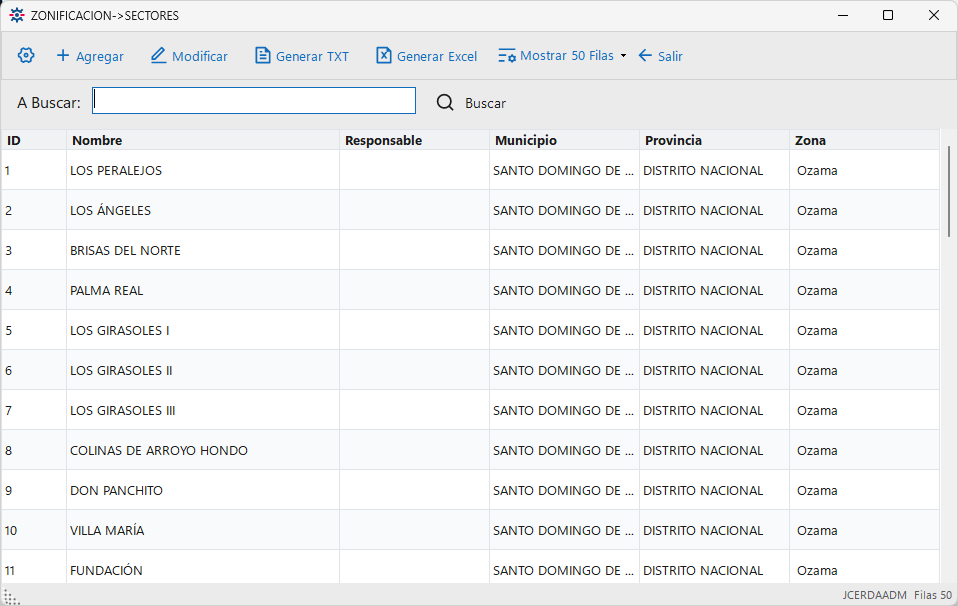Click the Salir back arrow icon
This screenshot has width=958, height=606.
(645, 56)
